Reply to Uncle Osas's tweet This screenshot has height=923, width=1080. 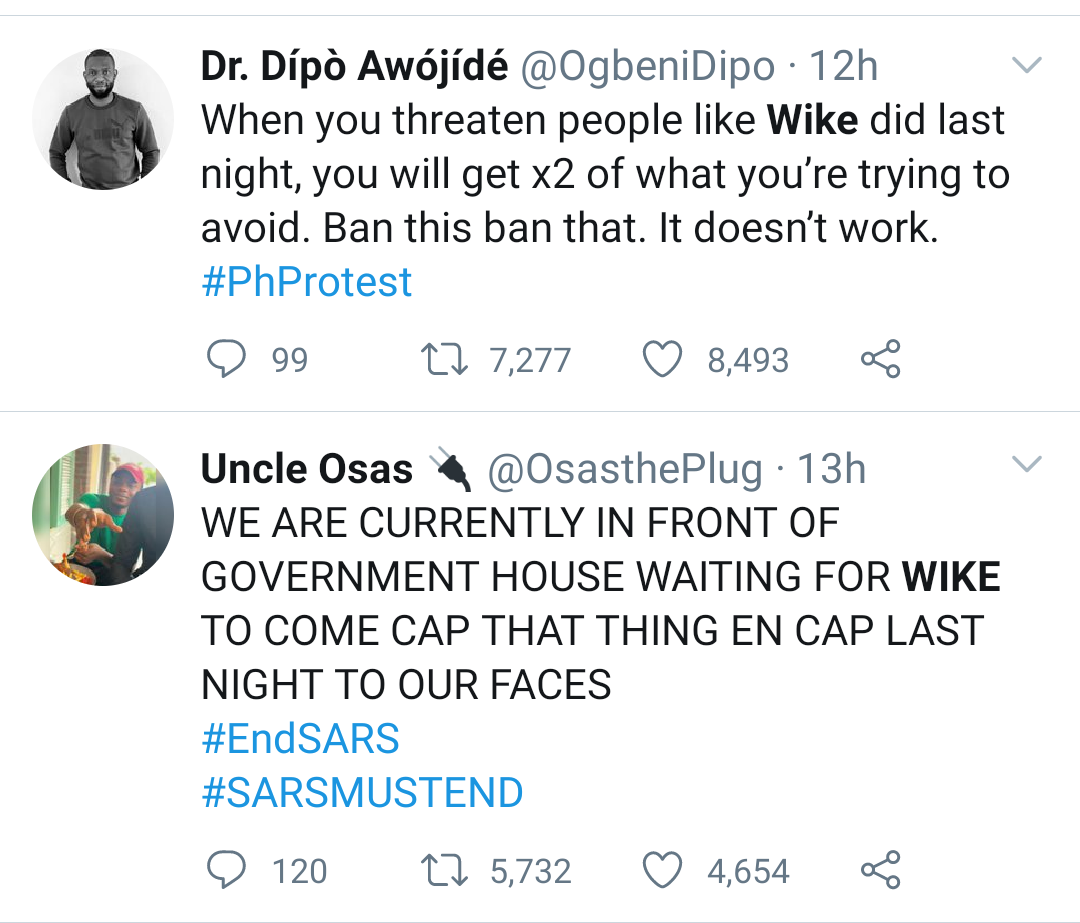tap(227, 870)
